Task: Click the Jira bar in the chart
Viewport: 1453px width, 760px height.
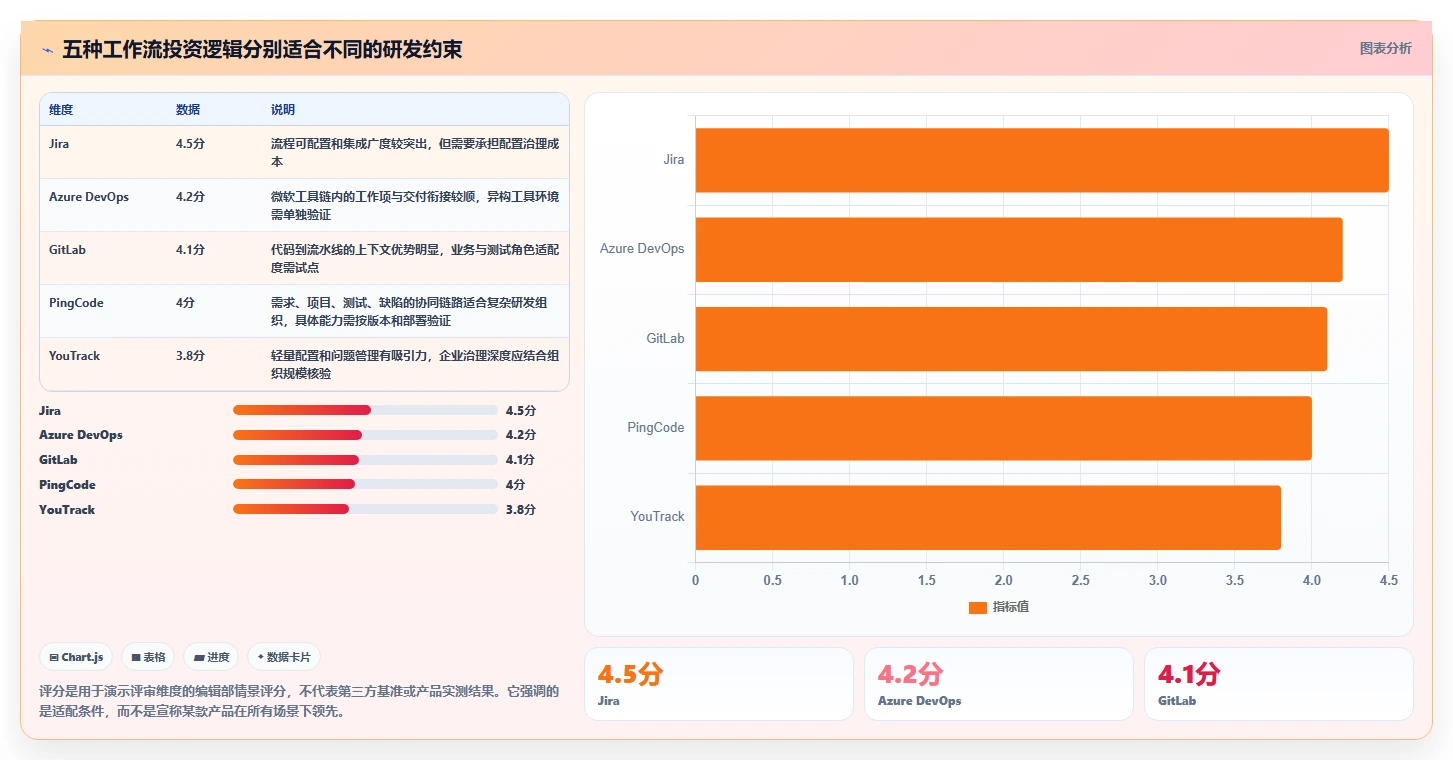Action: point(1042,160)
